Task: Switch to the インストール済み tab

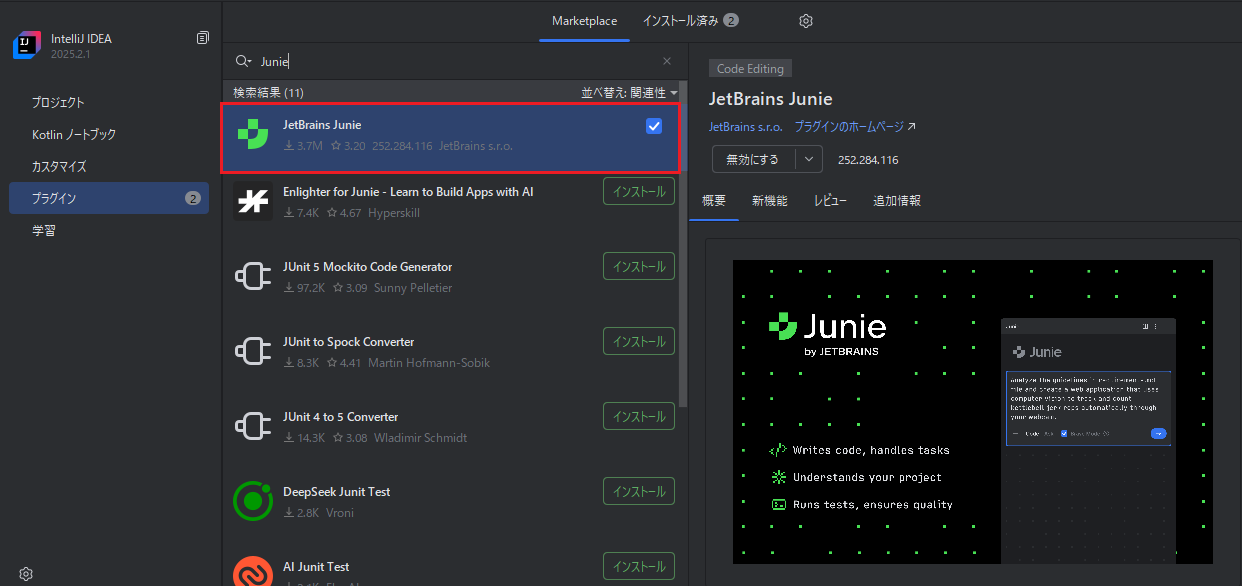Action: pyautogui.click(x=690, y=21)
